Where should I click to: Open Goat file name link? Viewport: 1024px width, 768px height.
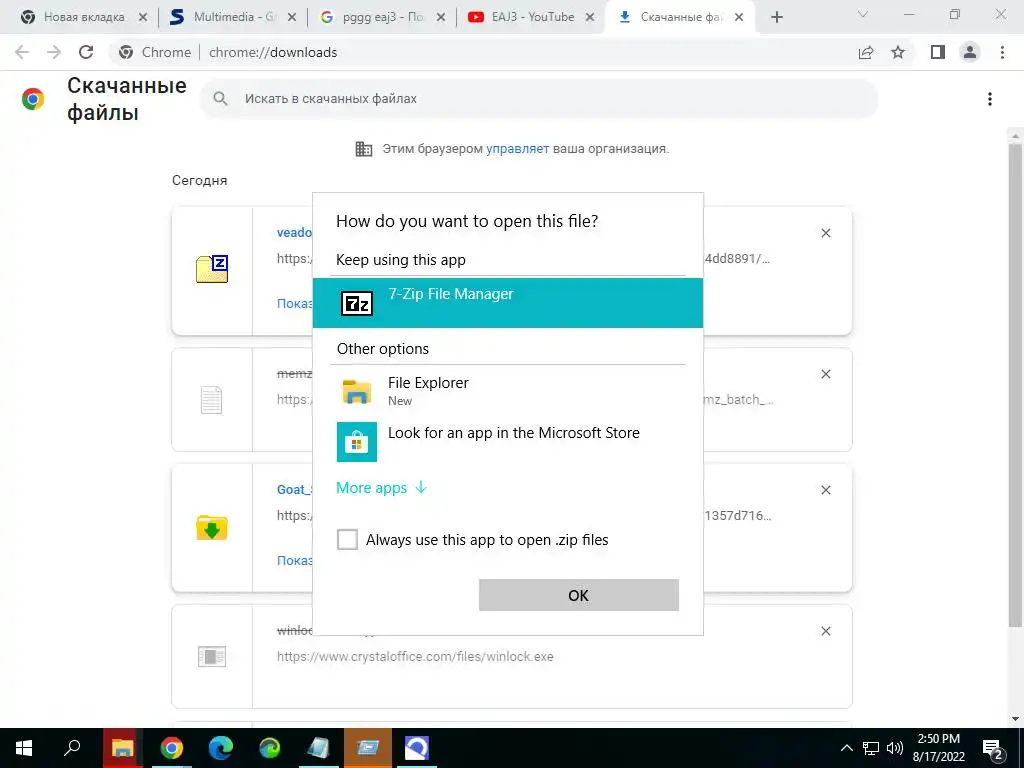coord(295,489)
